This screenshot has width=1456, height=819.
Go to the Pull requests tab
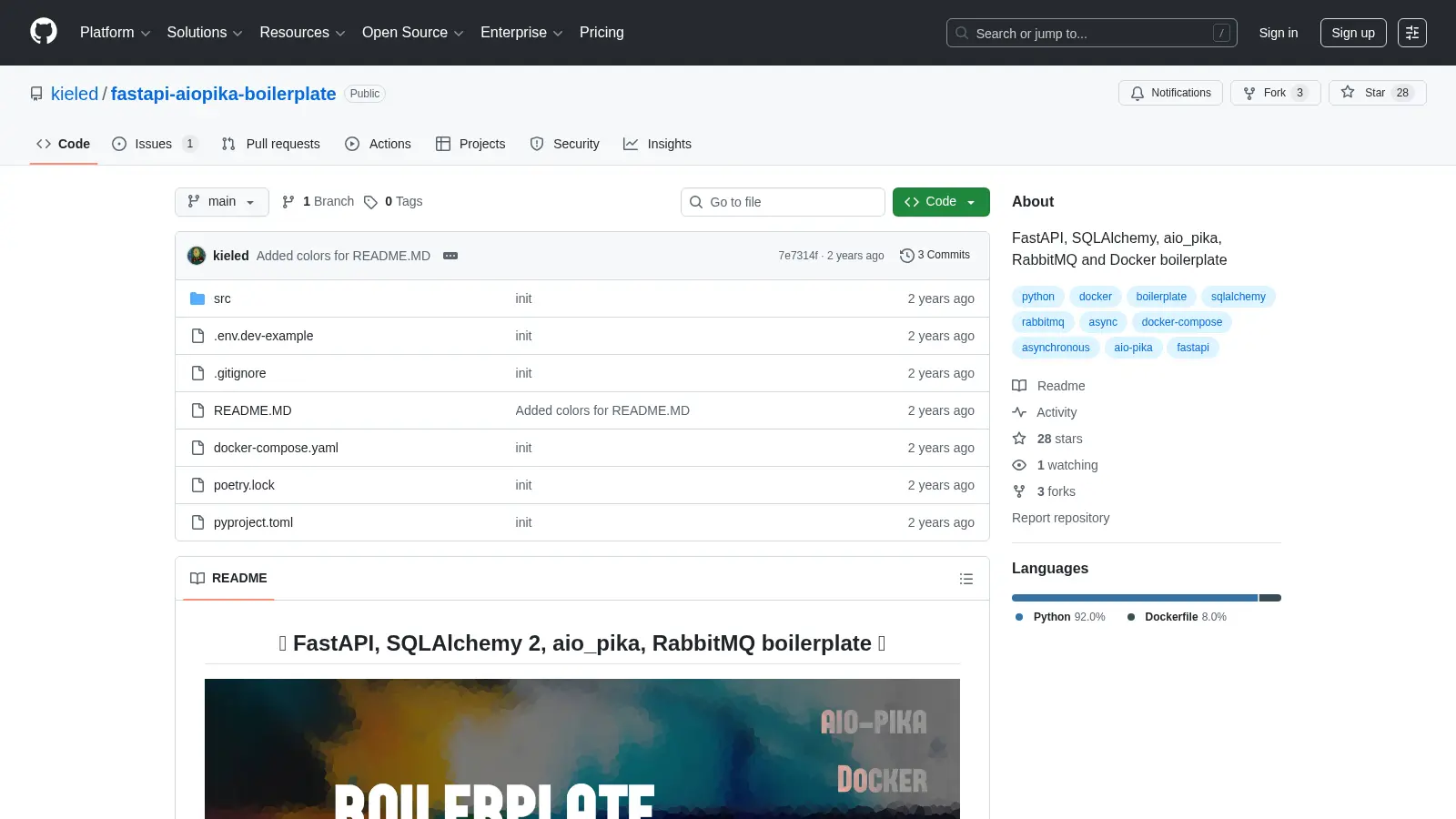pyautogui.click(x=271, y=144)
